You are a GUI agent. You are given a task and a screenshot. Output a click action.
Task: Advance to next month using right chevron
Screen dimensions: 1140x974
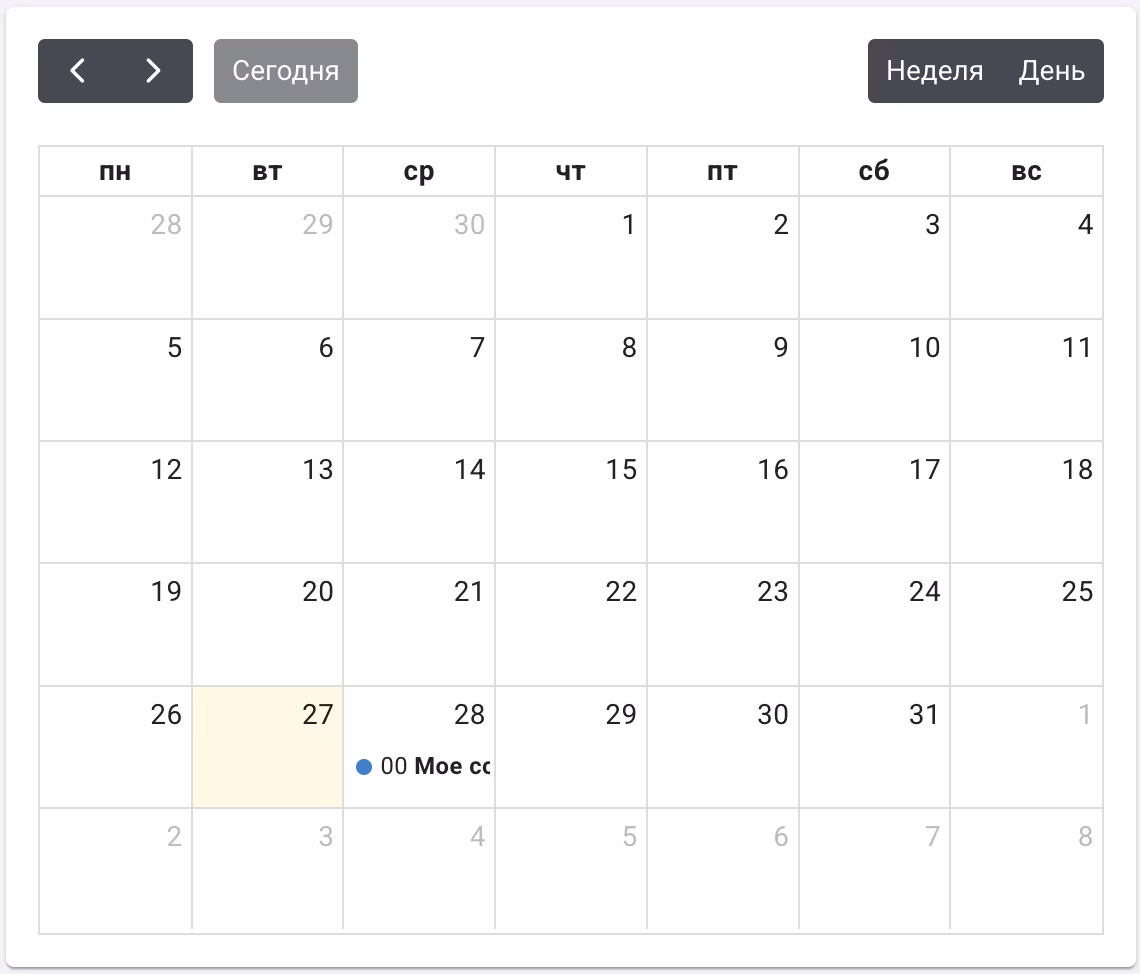tap(153, 71)
